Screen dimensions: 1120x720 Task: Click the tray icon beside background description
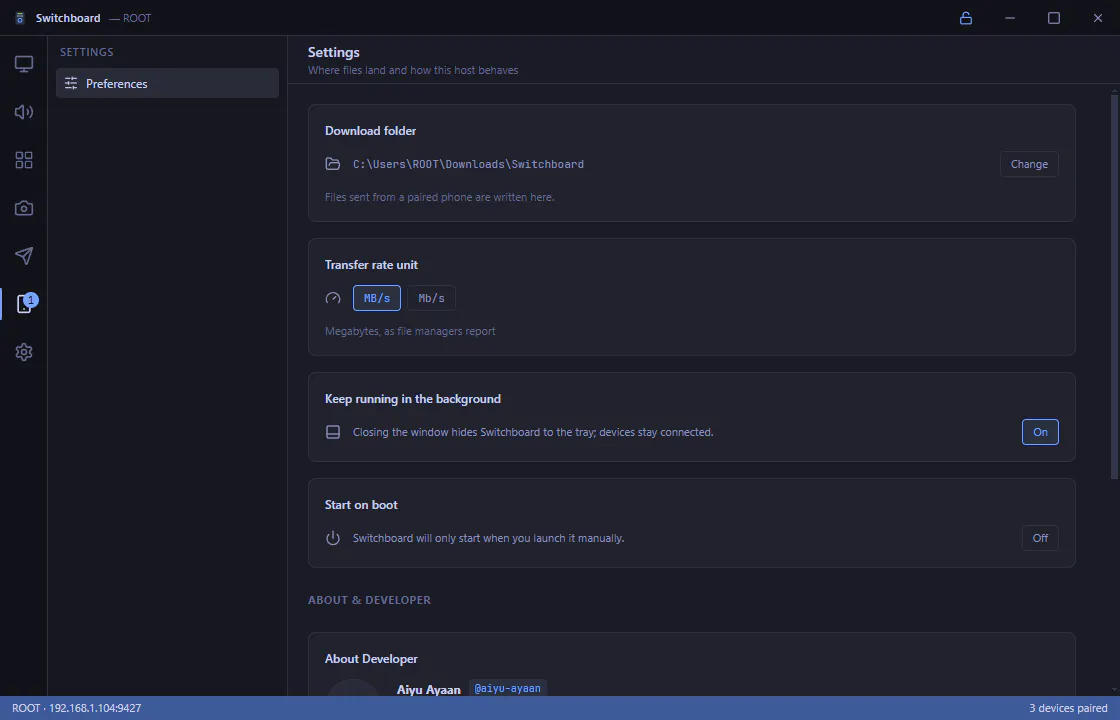tap(333, 432)
